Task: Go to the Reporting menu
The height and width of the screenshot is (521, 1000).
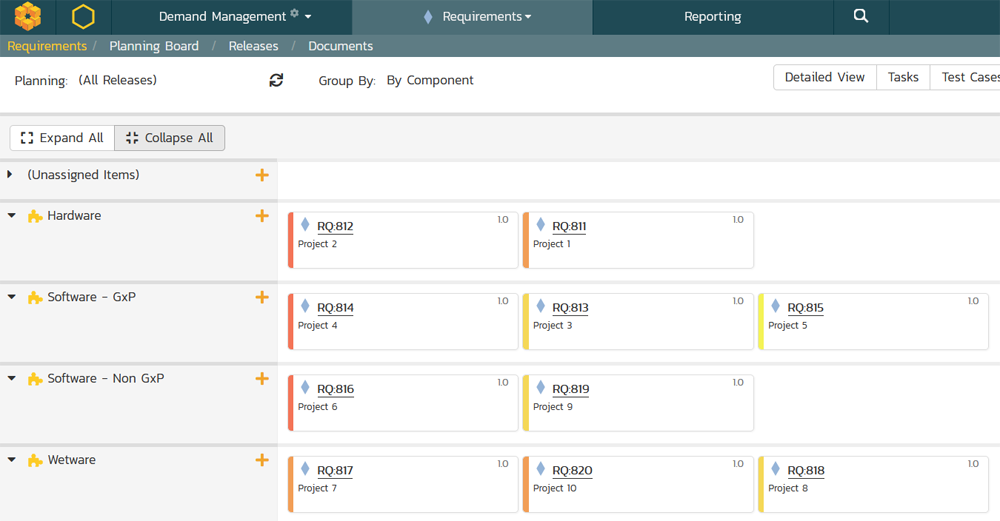Action: pos(712,17)
